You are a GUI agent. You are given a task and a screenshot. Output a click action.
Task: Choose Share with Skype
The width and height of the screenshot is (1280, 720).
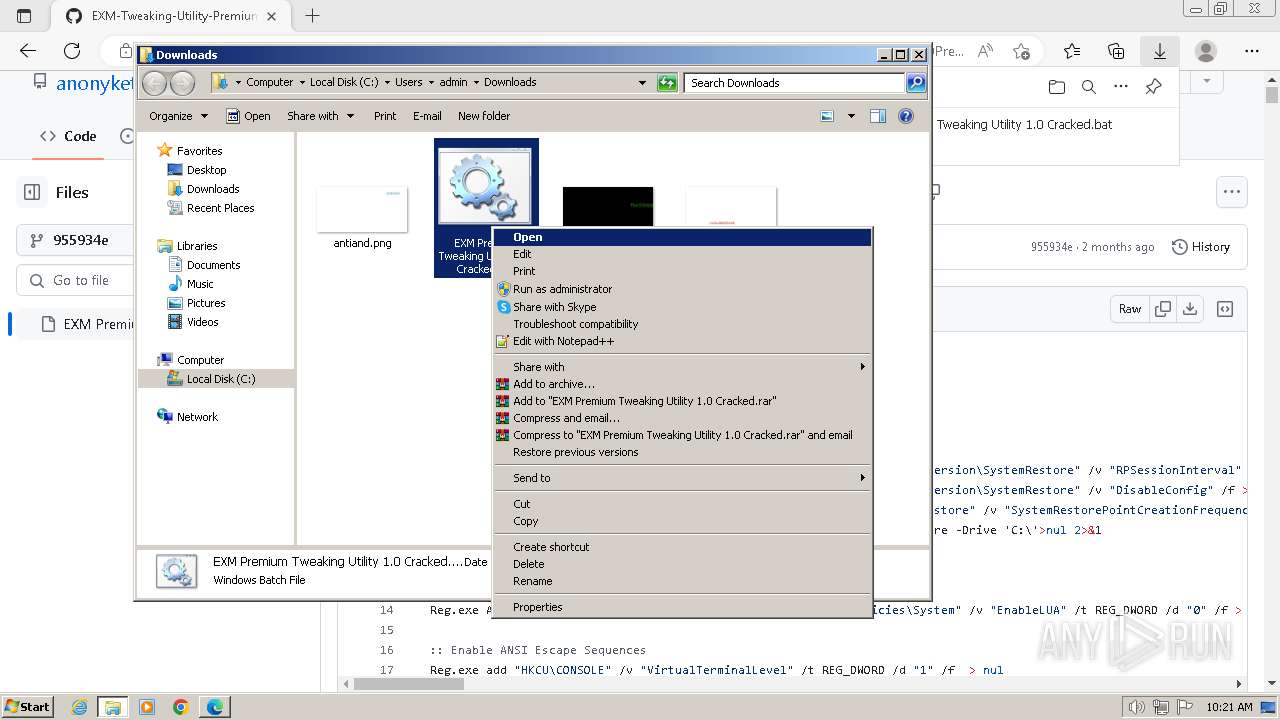[x=683, y=307]
